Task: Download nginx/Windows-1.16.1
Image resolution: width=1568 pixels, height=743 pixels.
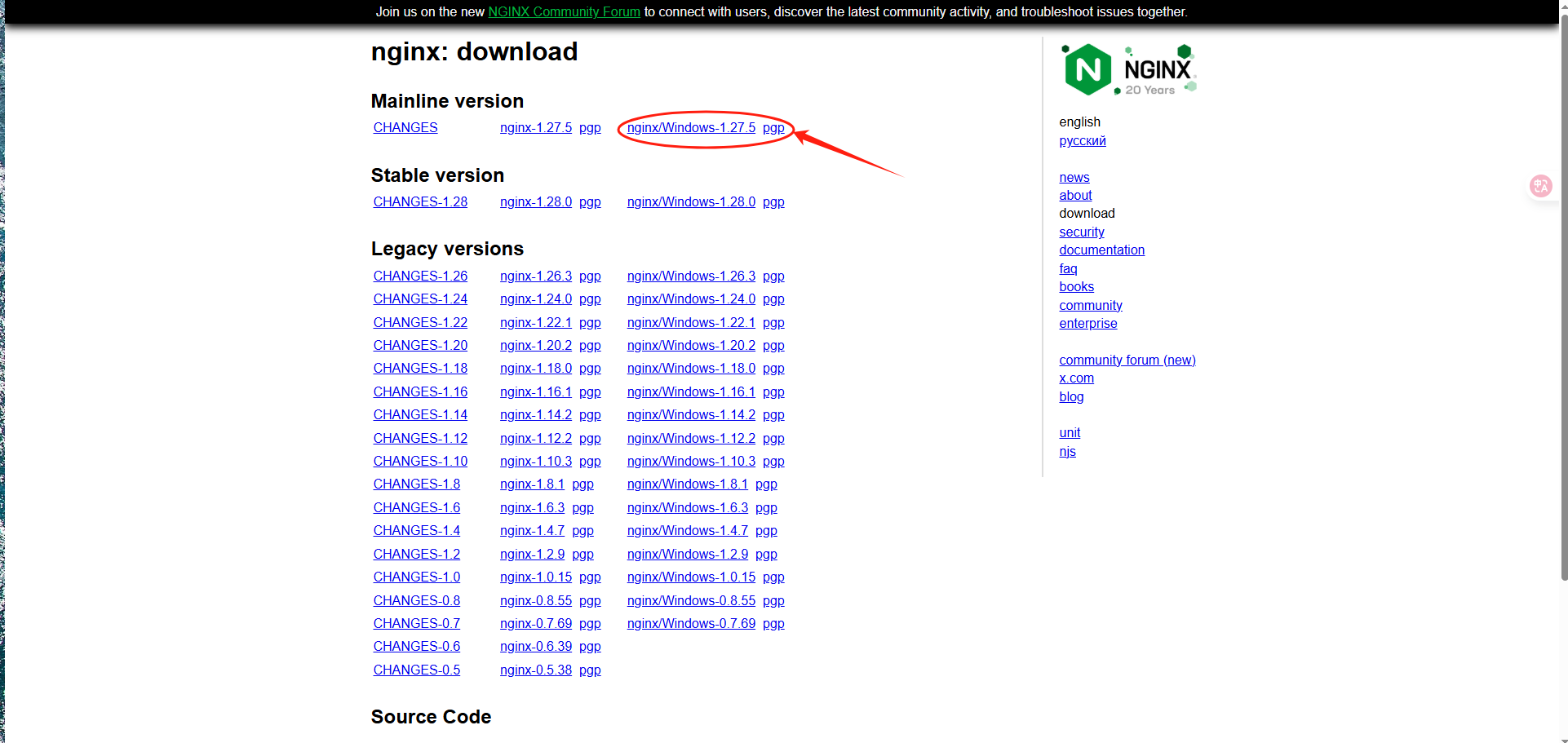Action: pos(691,392)
